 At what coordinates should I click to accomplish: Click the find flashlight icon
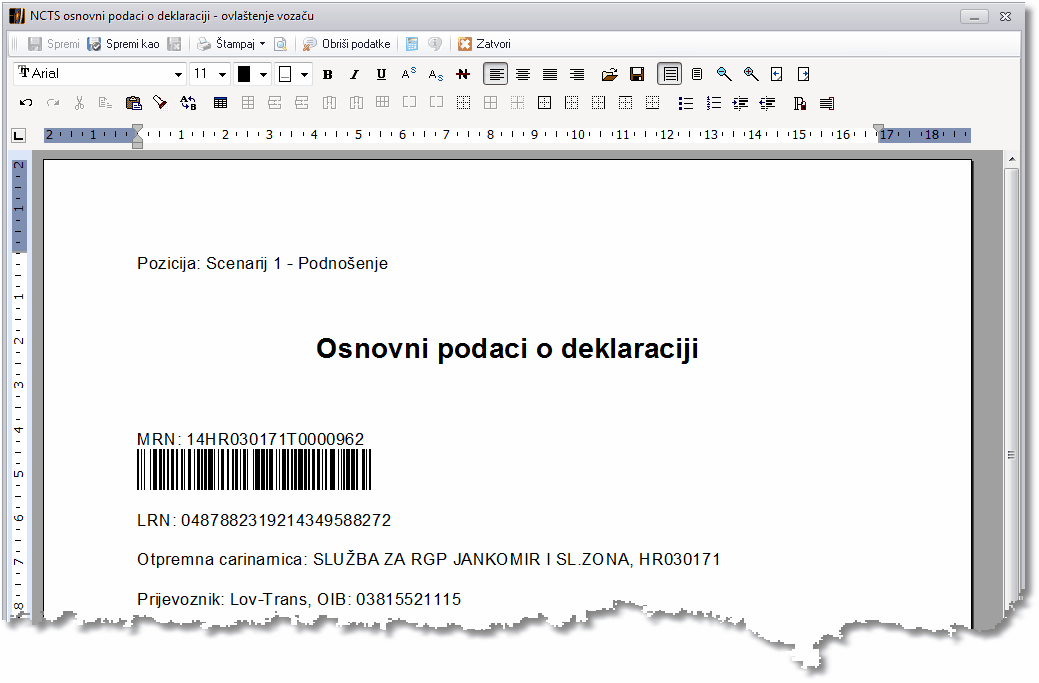pyautogui.click(x=160, y=103)
